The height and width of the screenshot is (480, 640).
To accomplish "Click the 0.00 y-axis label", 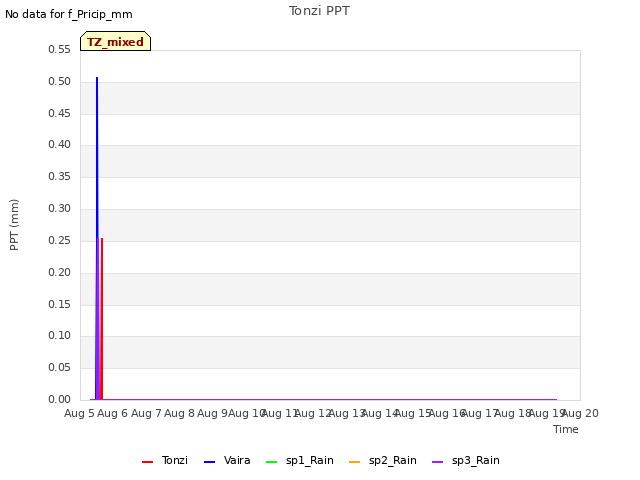I will tap(59, 399).
